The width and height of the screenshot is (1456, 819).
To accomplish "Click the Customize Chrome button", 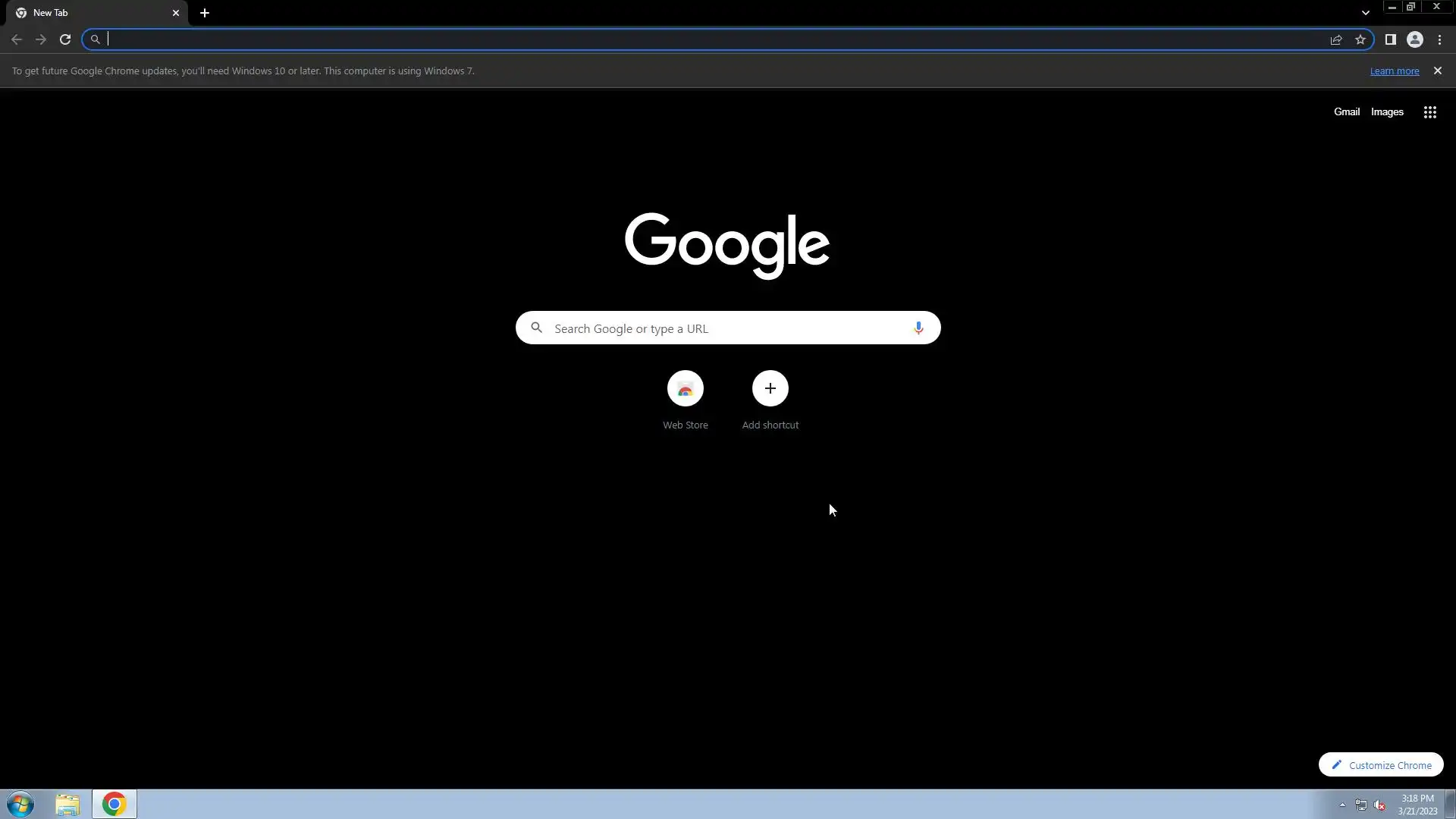I will pyautogui.click(x=1380, y=764).
